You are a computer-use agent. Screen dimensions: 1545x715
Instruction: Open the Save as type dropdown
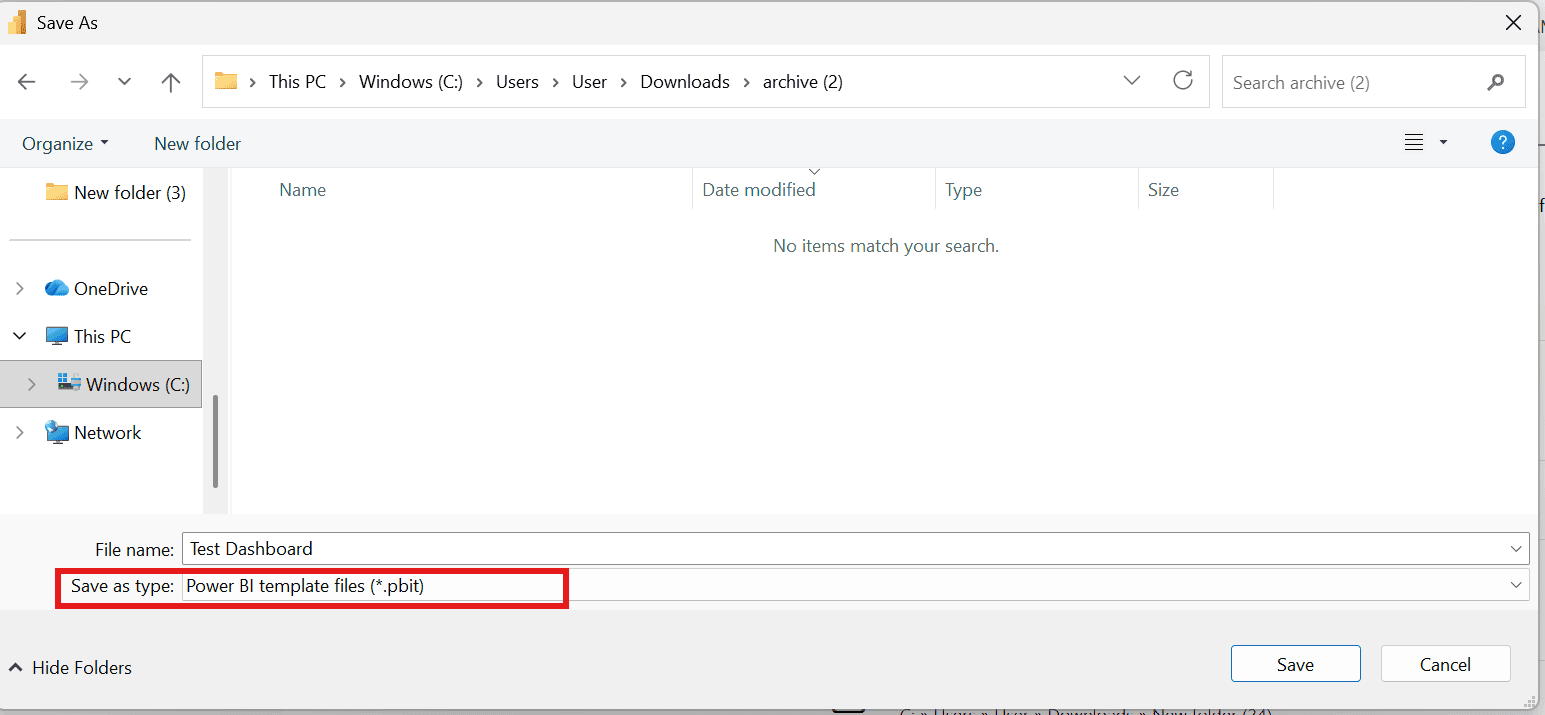1517,585
